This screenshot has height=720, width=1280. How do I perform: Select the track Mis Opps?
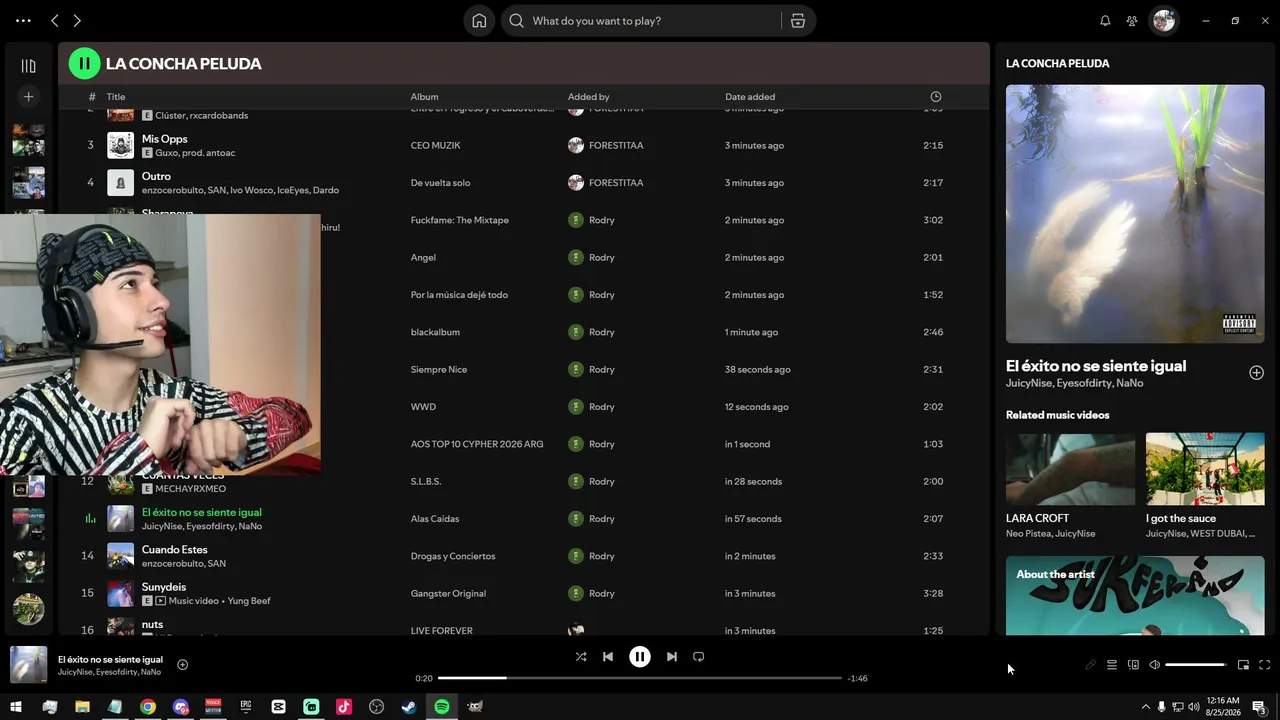point(164,139)
